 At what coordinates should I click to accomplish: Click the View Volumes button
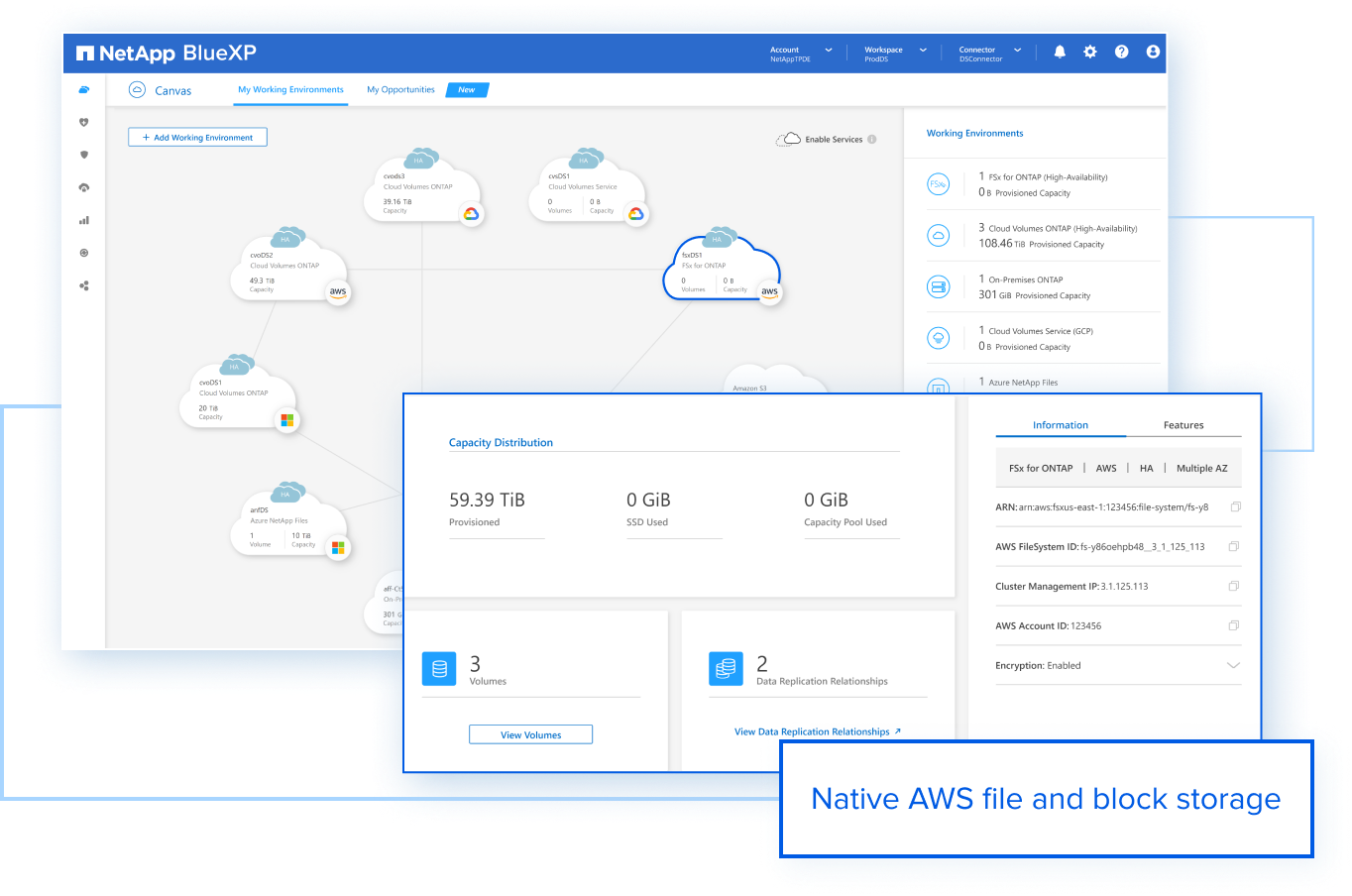point(530,733)
